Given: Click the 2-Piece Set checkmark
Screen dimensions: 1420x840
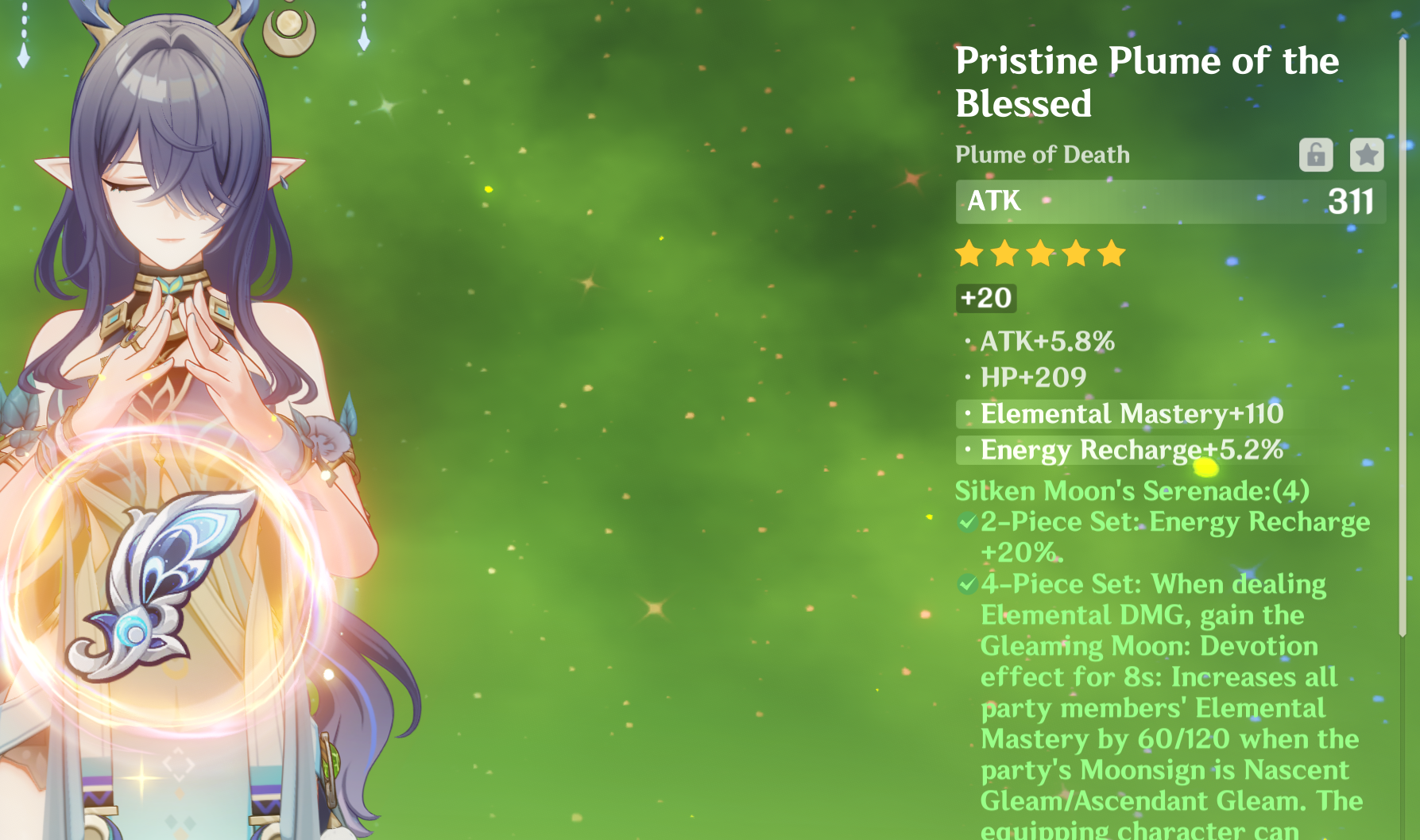Looking at the screenshot, I should 967,522.
